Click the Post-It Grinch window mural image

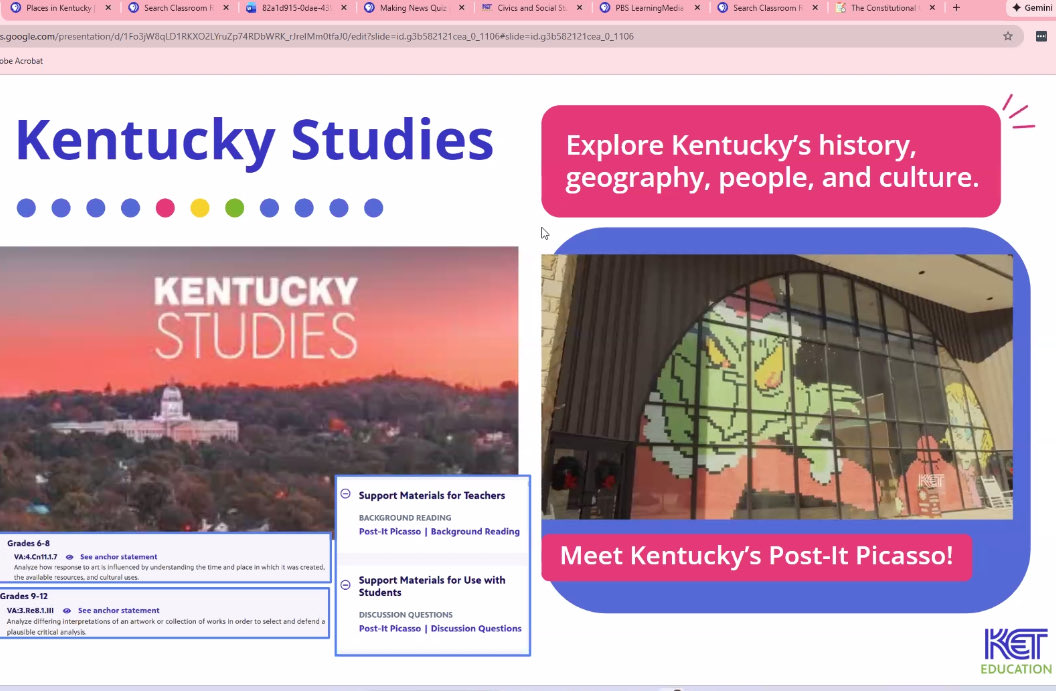tap(777, 387)
